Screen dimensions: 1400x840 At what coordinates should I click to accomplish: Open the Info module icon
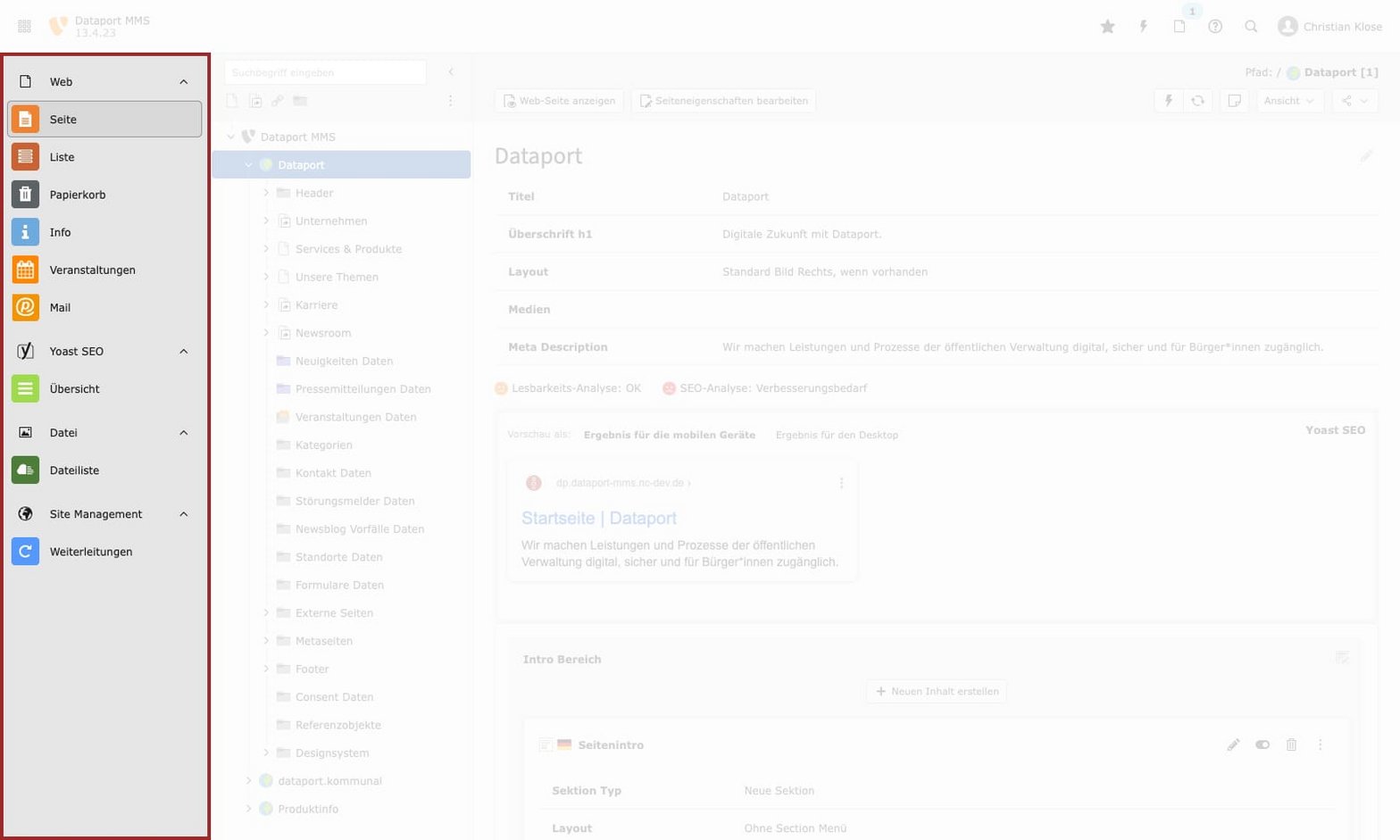[x=25, y=232]
